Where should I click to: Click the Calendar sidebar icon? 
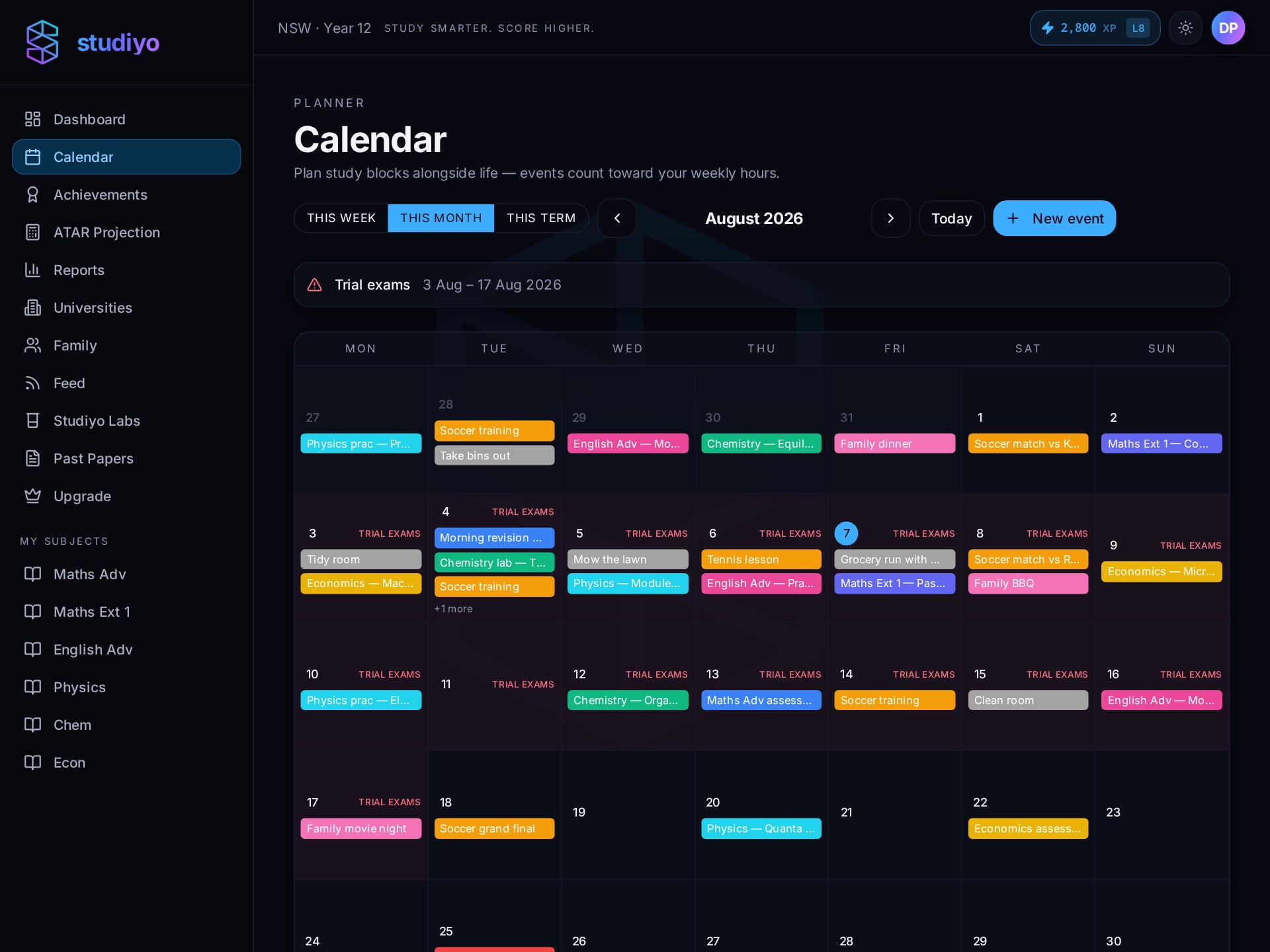[32, 157]
